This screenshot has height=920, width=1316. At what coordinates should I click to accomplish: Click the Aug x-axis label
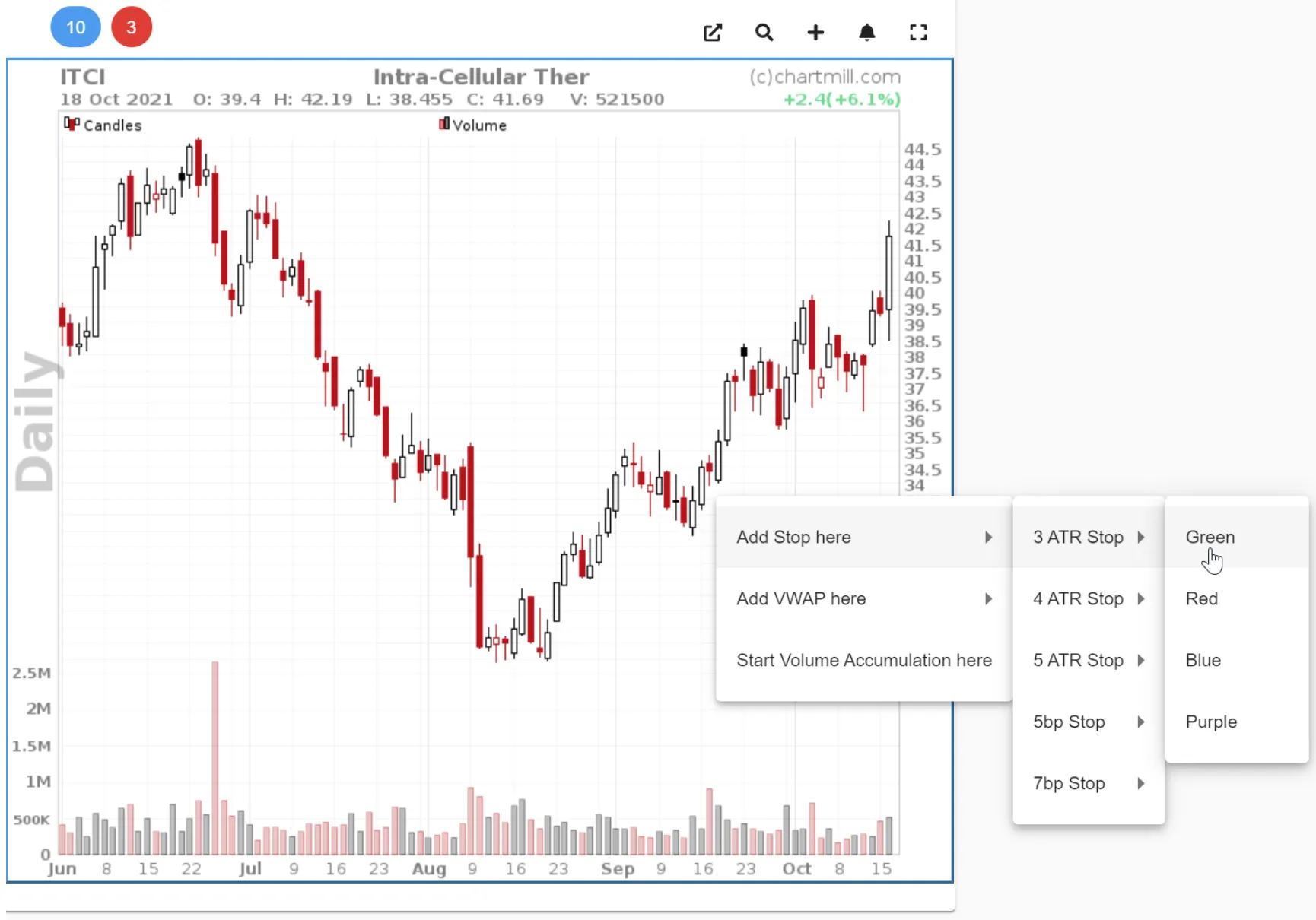(x=429, y=868)
